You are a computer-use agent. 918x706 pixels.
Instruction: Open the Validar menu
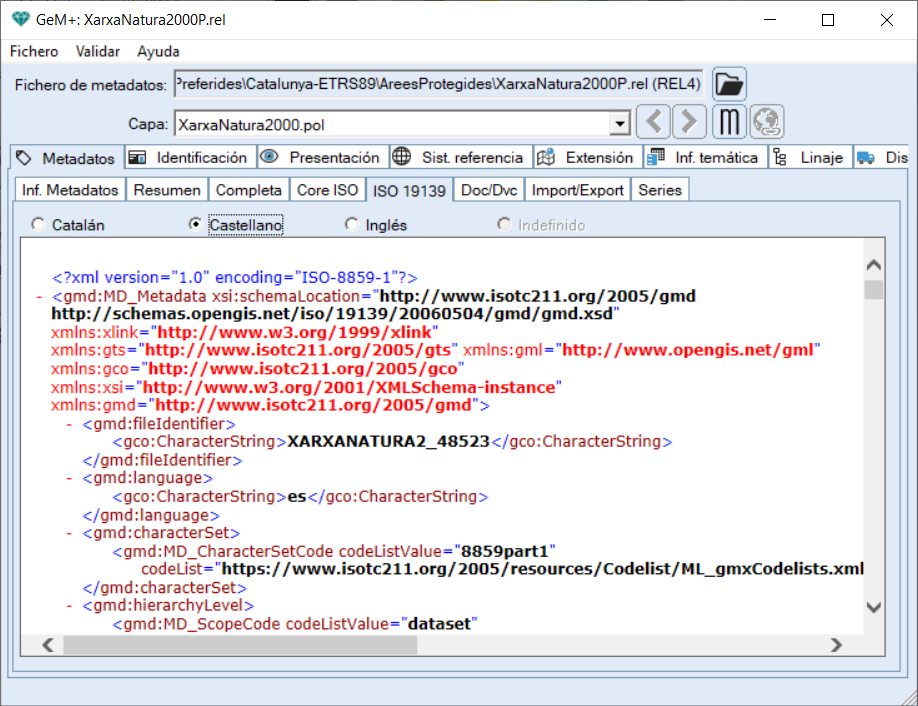point(97,51)
